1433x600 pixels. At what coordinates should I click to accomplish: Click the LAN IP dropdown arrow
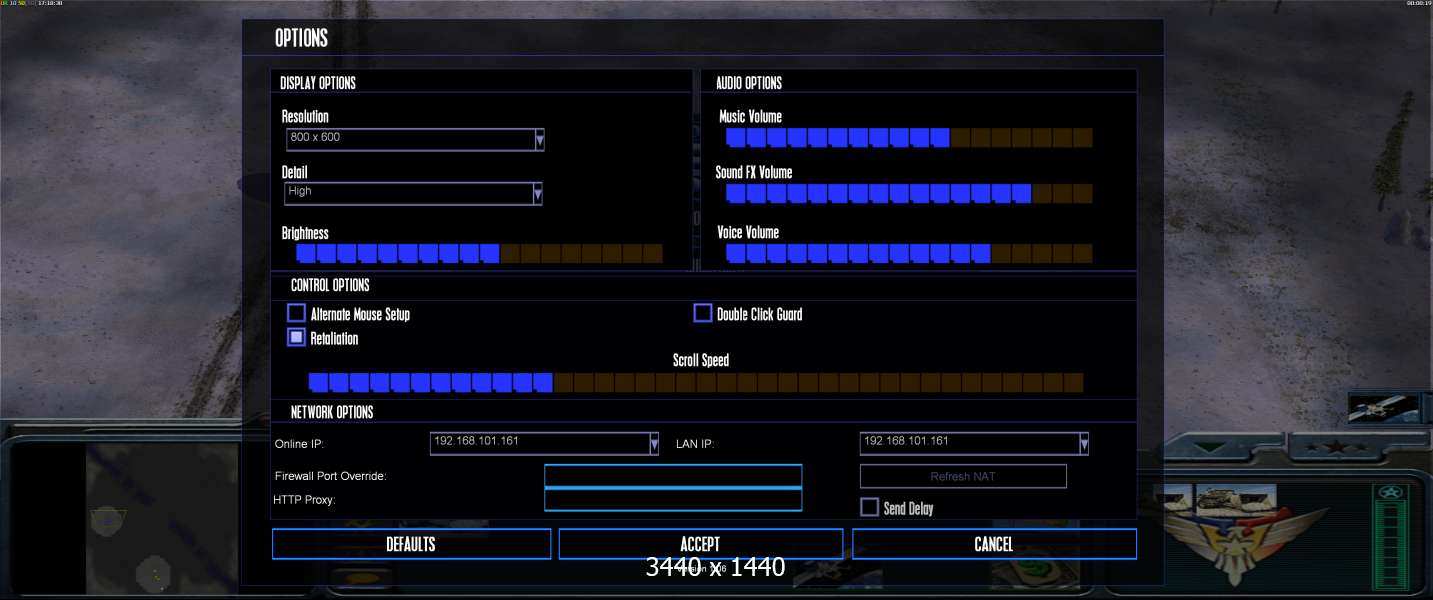pyautogui.click(x=1083, y=443)
